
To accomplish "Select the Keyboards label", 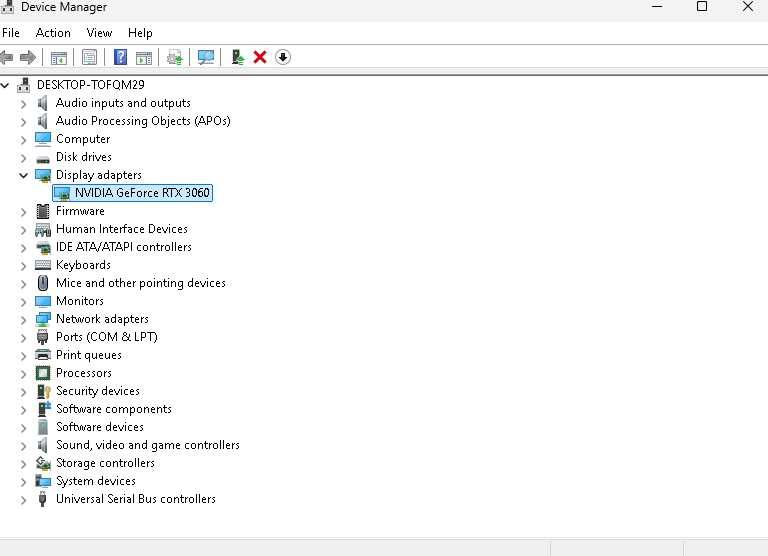I will pyautogui.click(x=83, y=265).
